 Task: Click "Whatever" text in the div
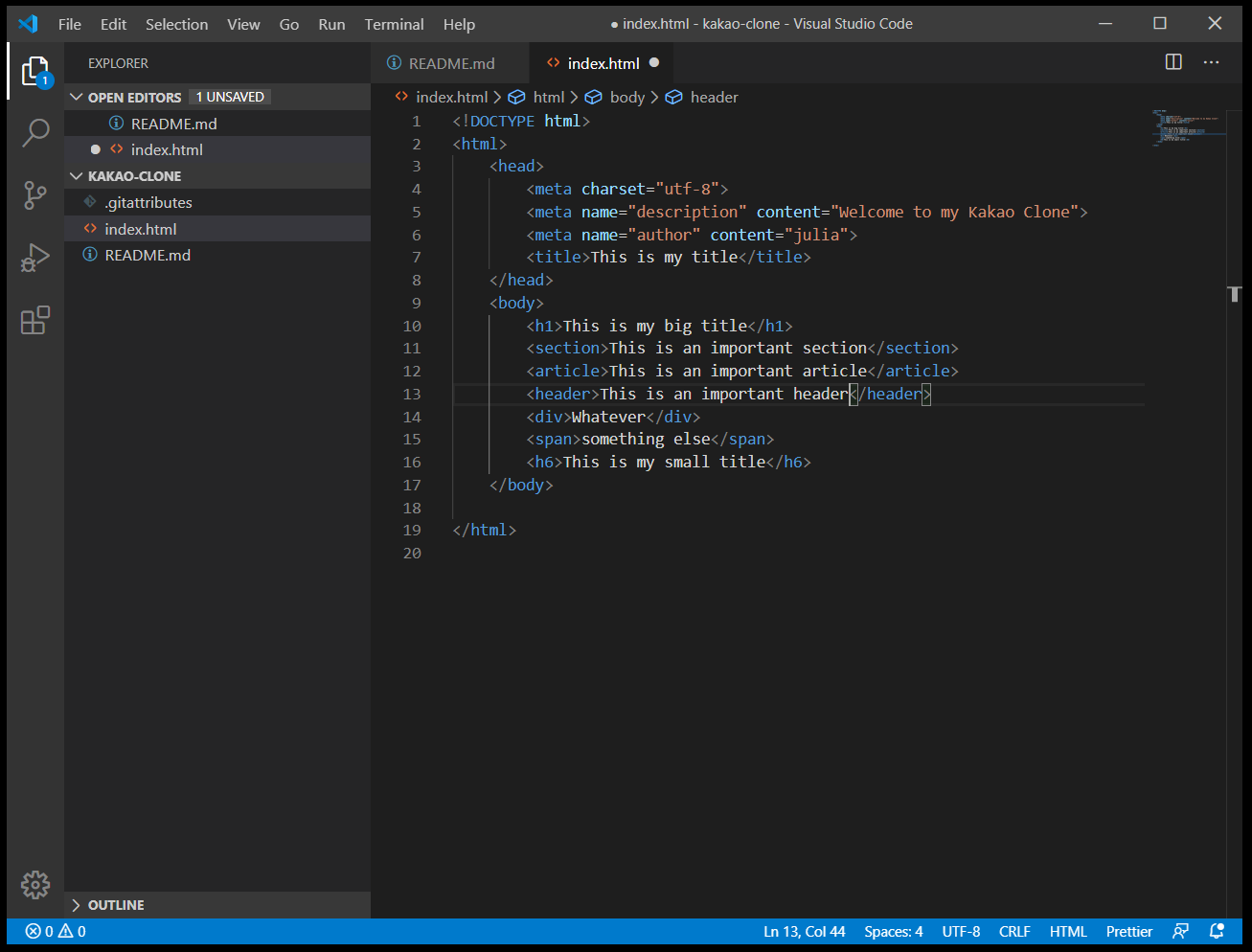pyautogui.click(x=608, y=417)
